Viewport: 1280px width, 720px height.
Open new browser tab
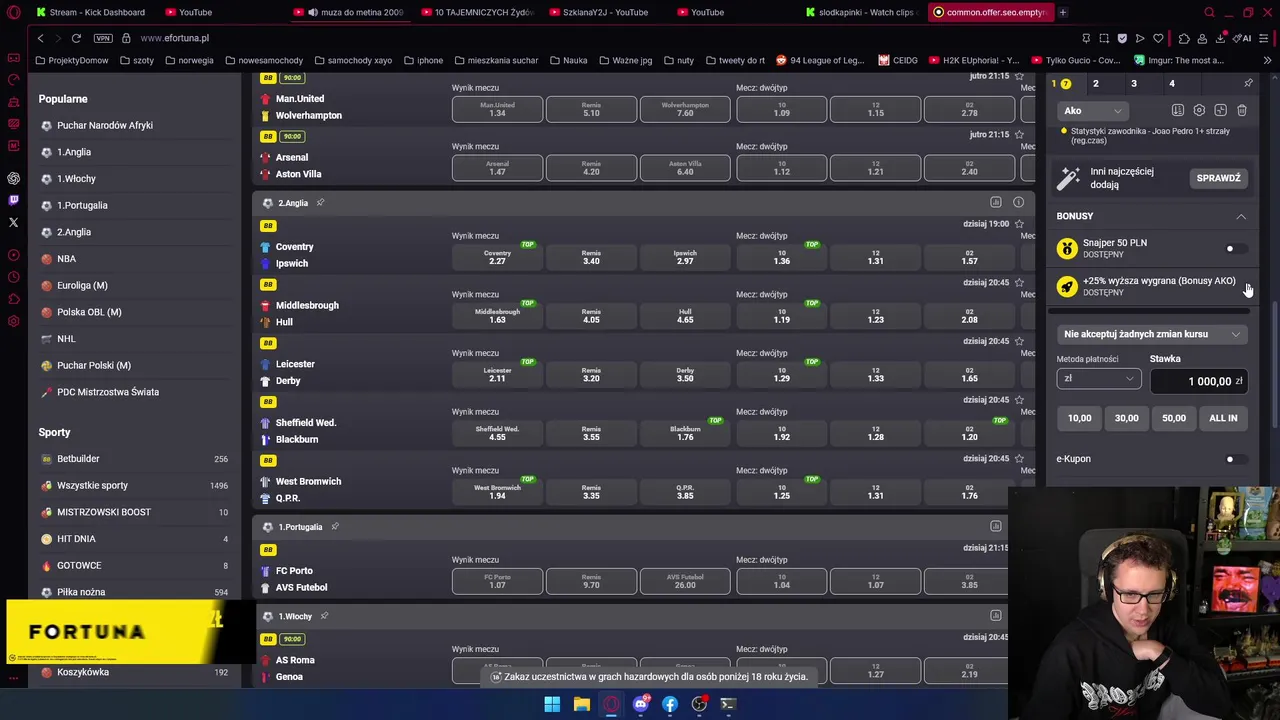click(1063, 12)
